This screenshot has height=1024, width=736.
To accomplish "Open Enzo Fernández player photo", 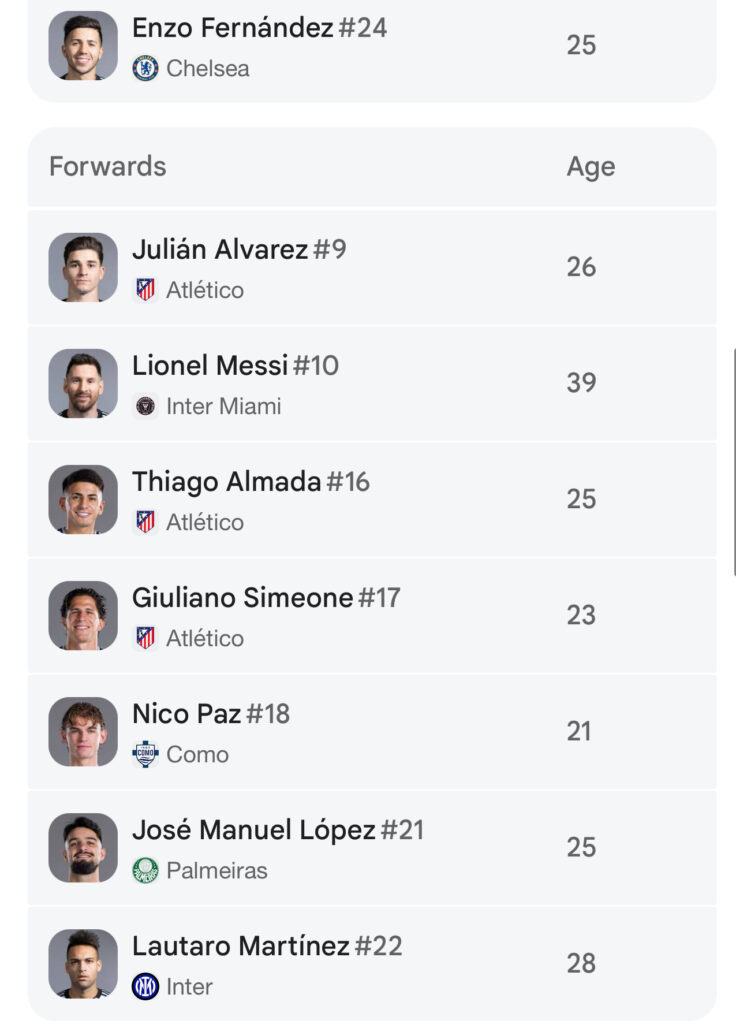I will [83, 45].
